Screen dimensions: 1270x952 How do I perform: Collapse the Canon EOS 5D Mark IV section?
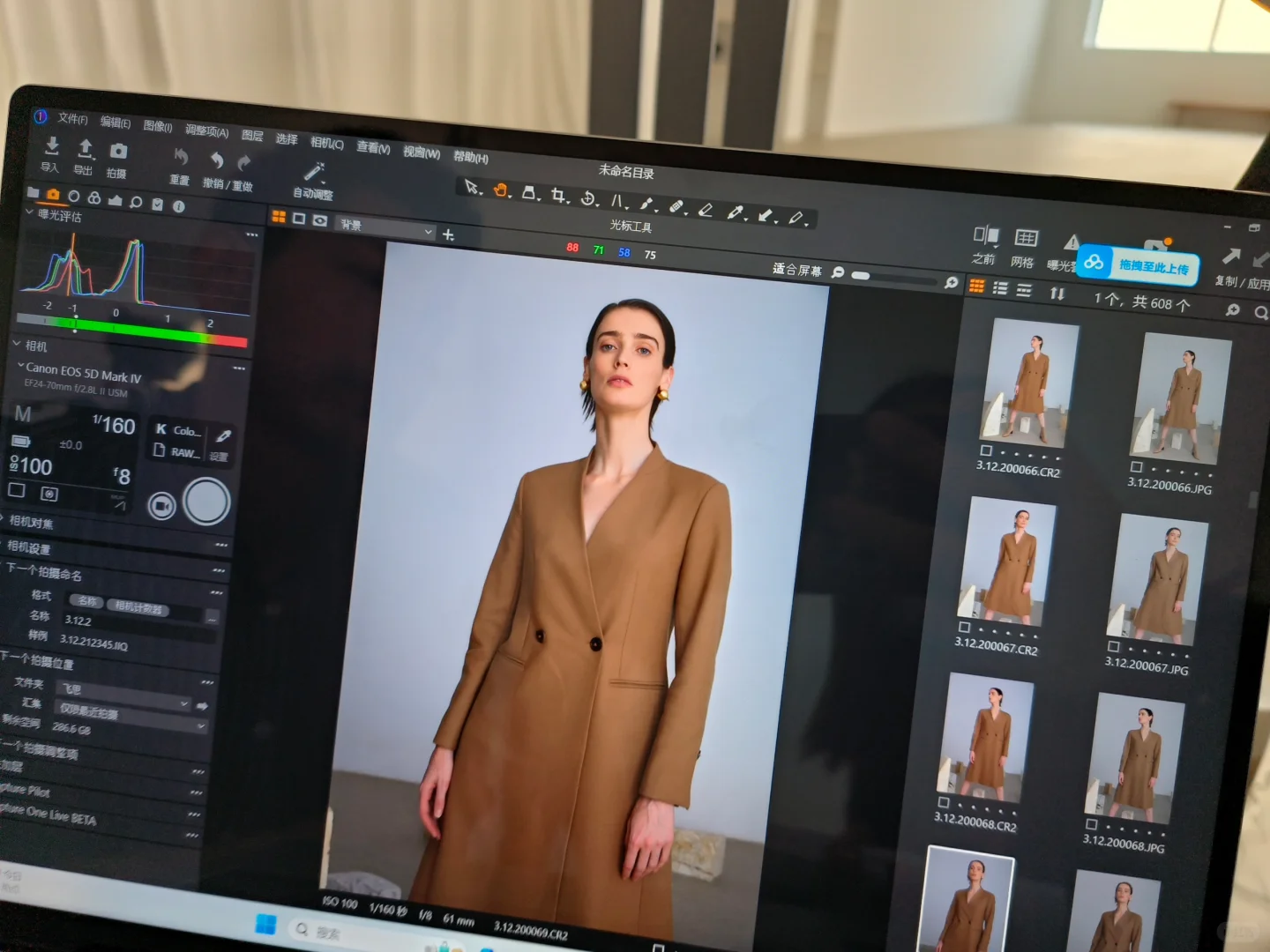[20, 365]
